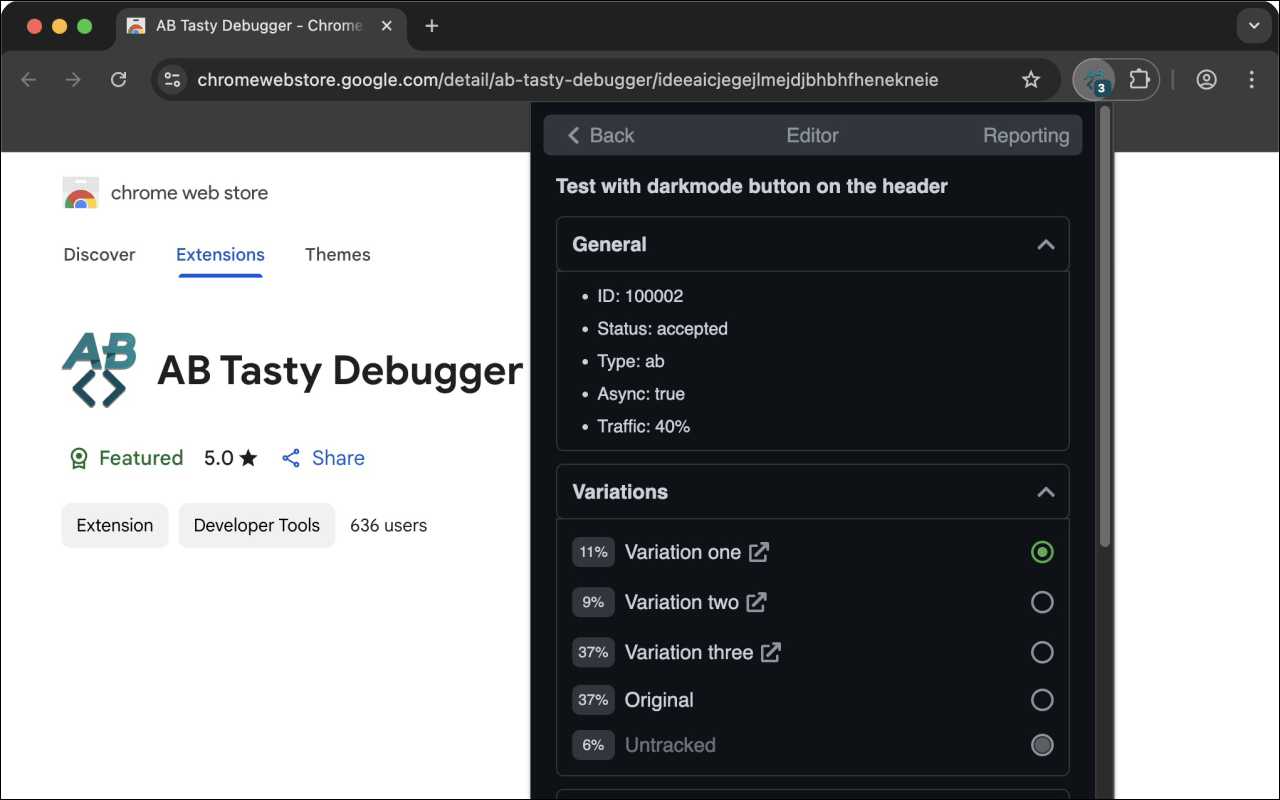Click the browser profile avatar icon

coord(1206,79)
